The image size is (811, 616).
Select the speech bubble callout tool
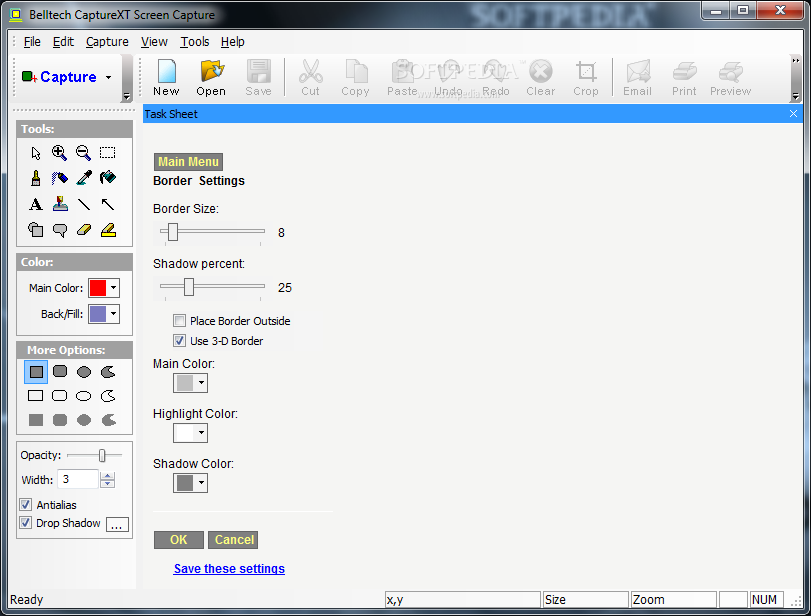pyautogui.click(x=59, y=230)
